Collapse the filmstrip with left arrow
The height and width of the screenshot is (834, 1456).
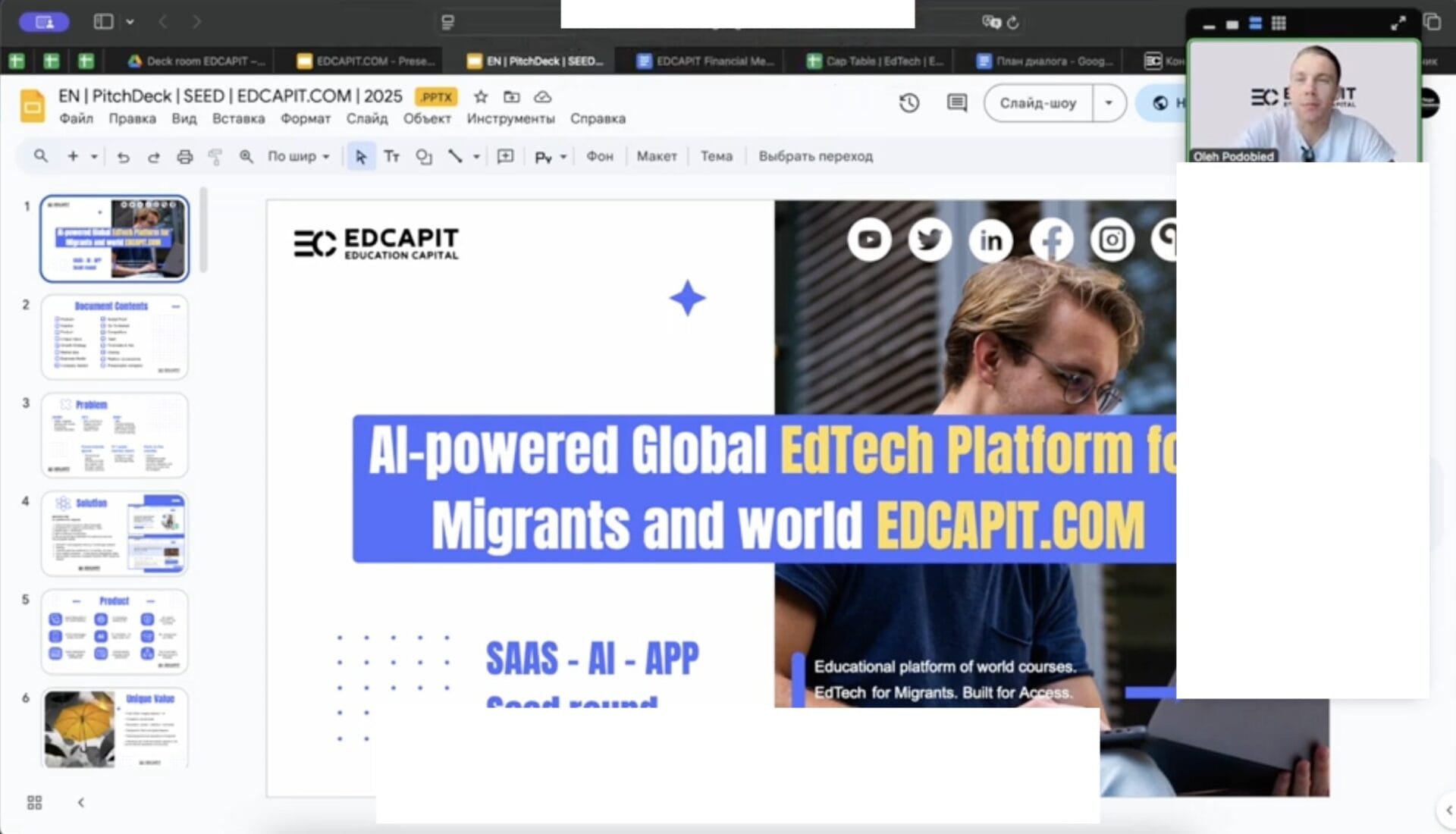(81, 802)
